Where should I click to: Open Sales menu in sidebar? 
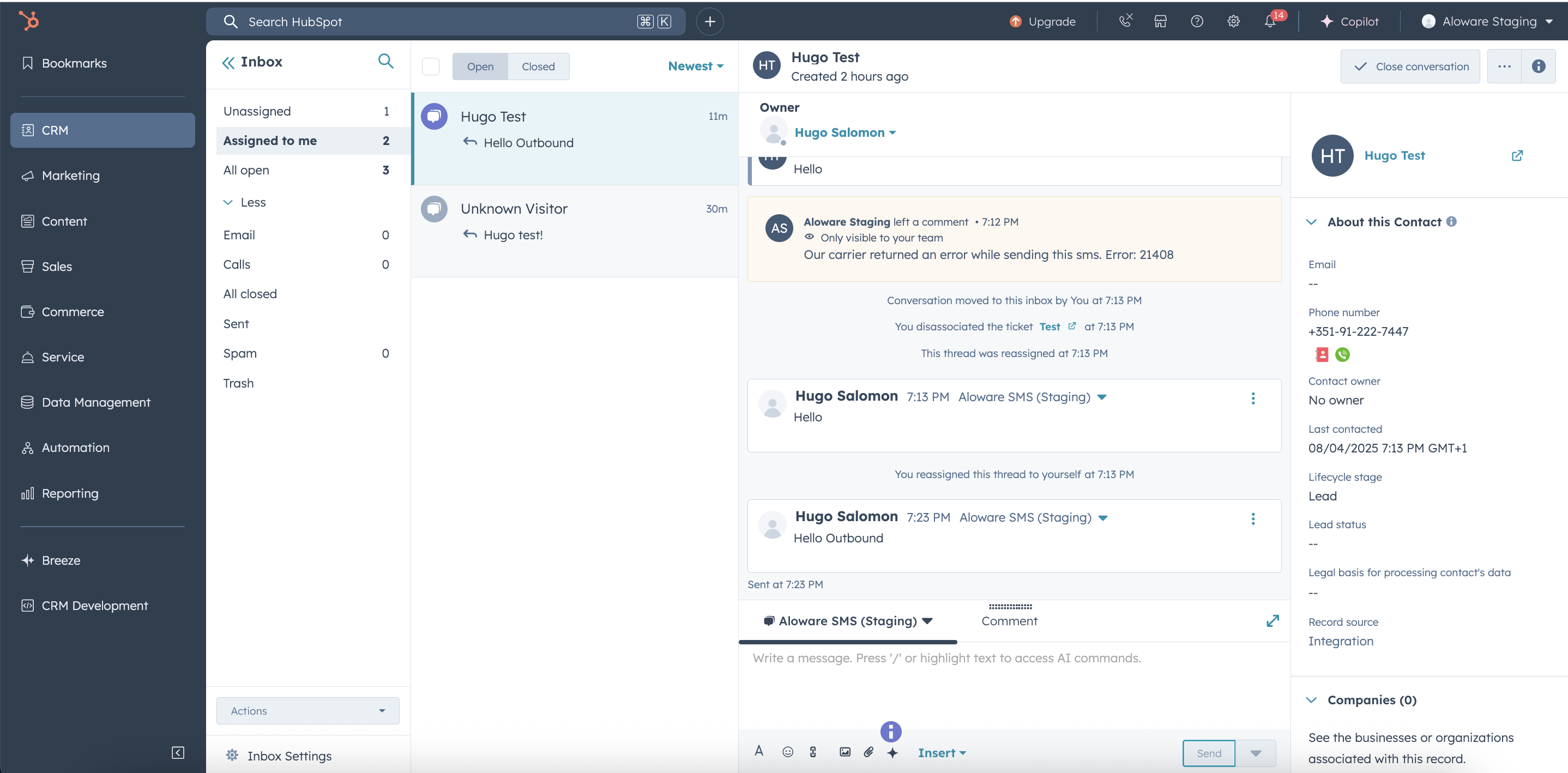(102, 266)
